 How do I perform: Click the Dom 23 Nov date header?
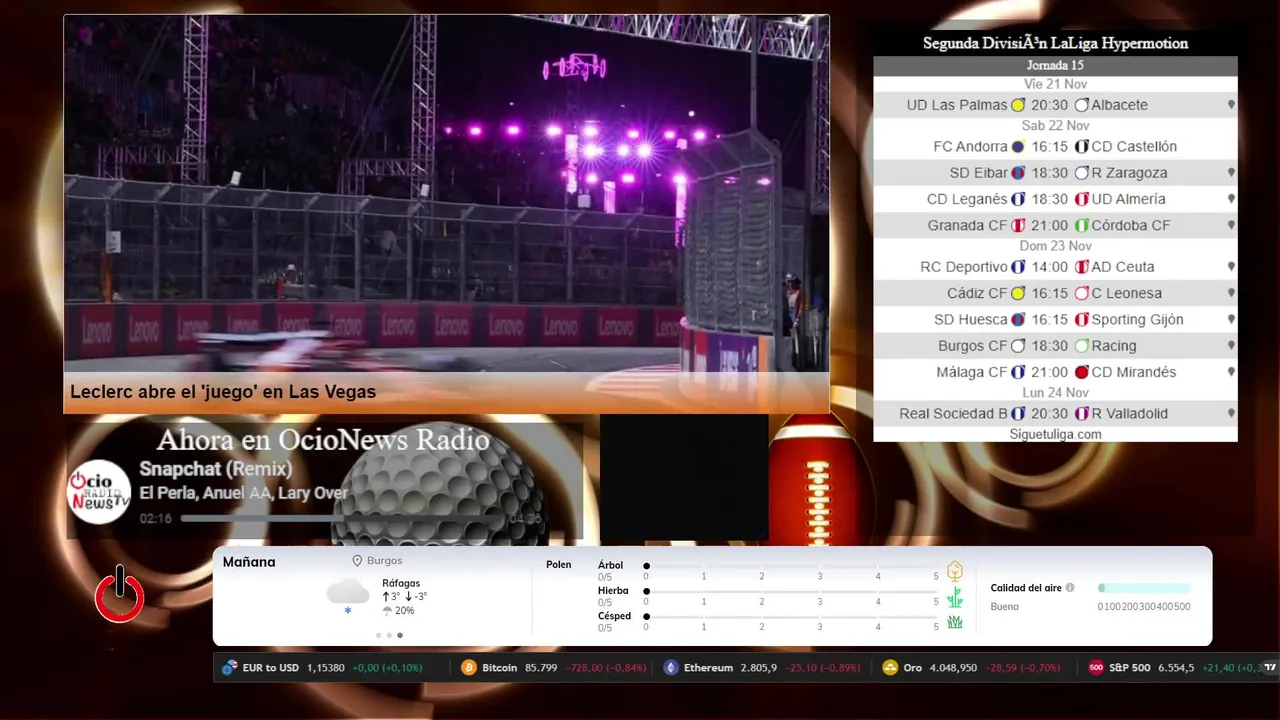pos(1055,246)
